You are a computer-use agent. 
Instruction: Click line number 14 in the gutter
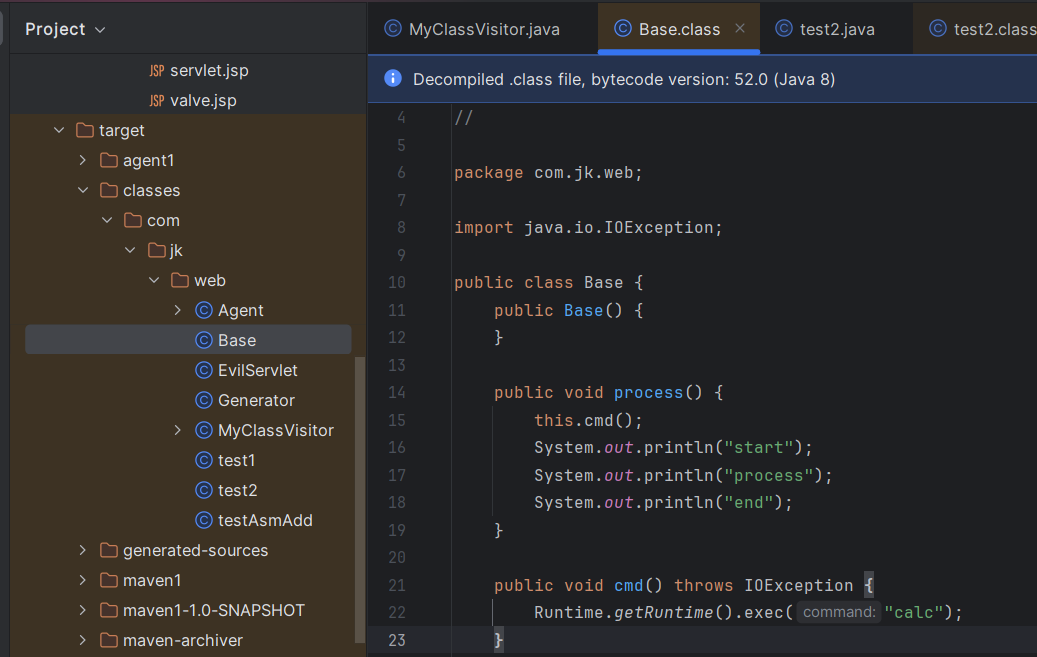[397, 392]
